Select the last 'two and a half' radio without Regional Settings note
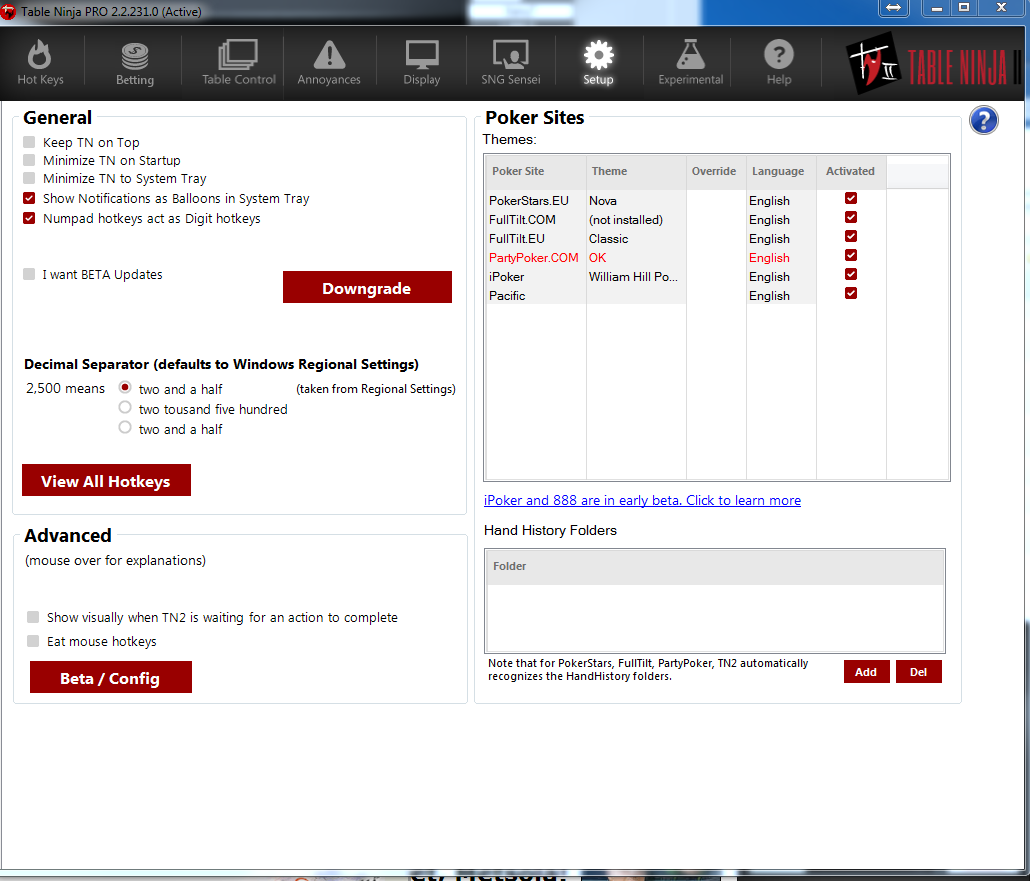 pyautogui.click(x=125, y=427)
